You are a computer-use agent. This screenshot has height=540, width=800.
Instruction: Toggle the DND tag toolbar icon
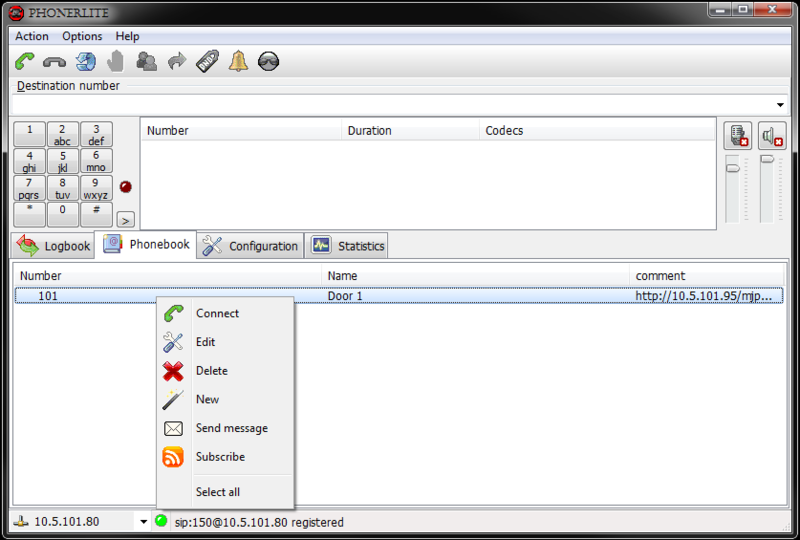pos(208,61)
